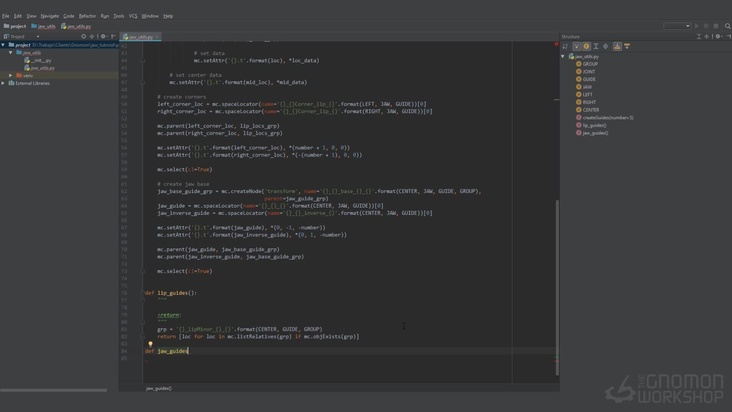This screenshot has width=732, height=412.
Task: Expand the venv folder in project tree
Action: 11,75
